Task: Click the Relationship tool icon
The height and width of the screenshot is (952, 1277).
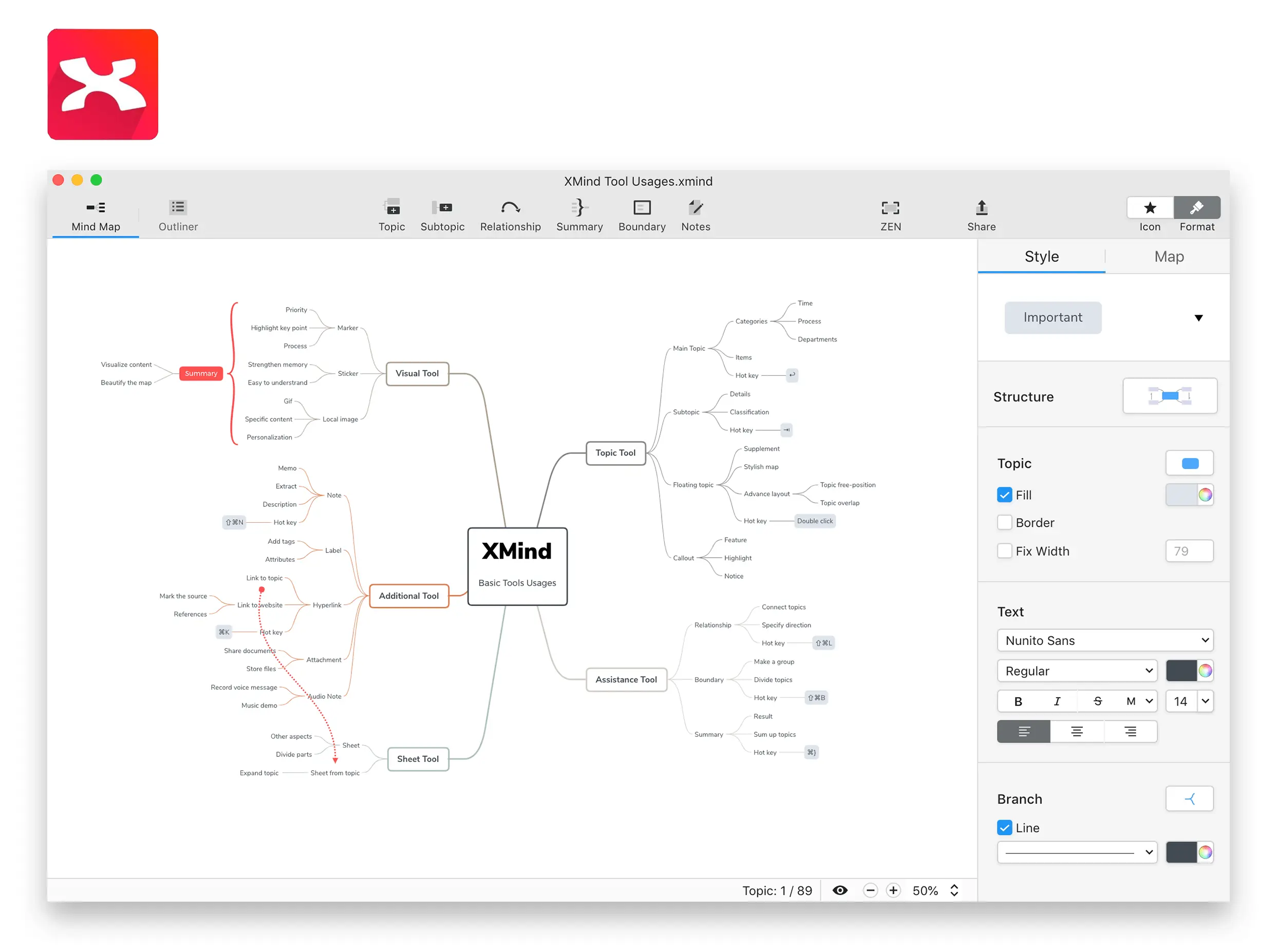Action: (510, 207)
